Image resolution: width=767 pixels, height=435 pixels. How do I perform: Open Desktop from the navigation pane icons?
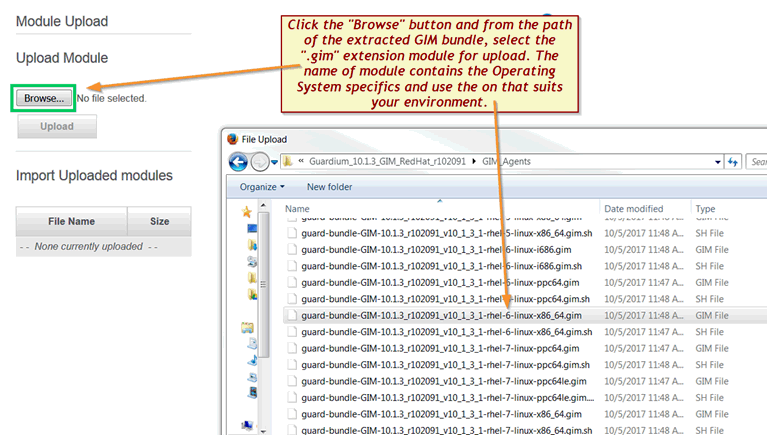252,229
